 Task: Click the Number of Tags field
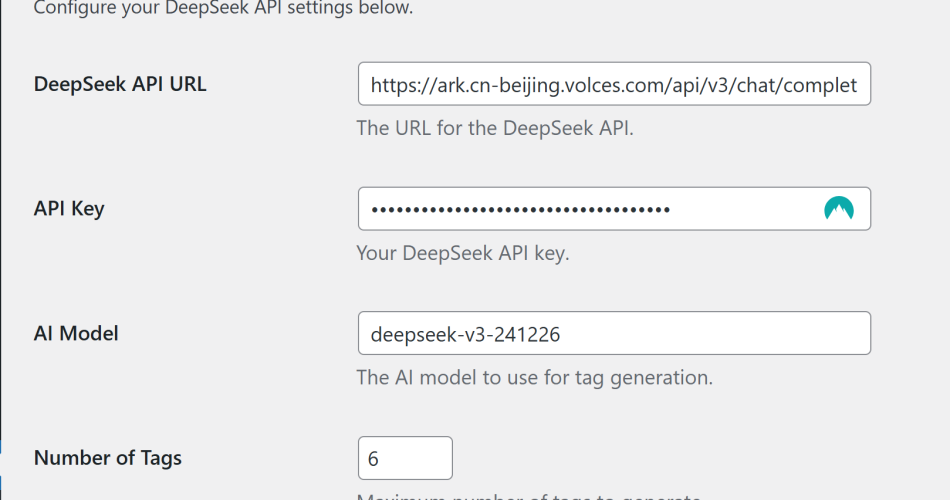405,458
